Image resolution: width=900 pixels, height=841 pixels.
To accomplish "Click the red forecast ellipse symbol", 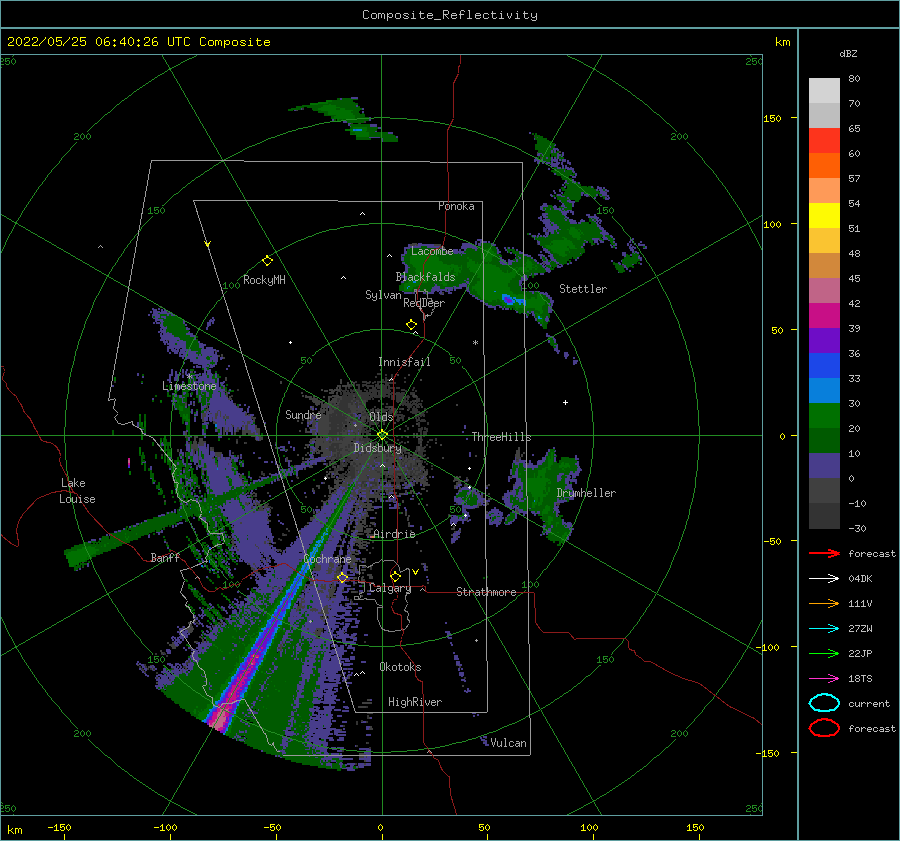I will point(824,728).
